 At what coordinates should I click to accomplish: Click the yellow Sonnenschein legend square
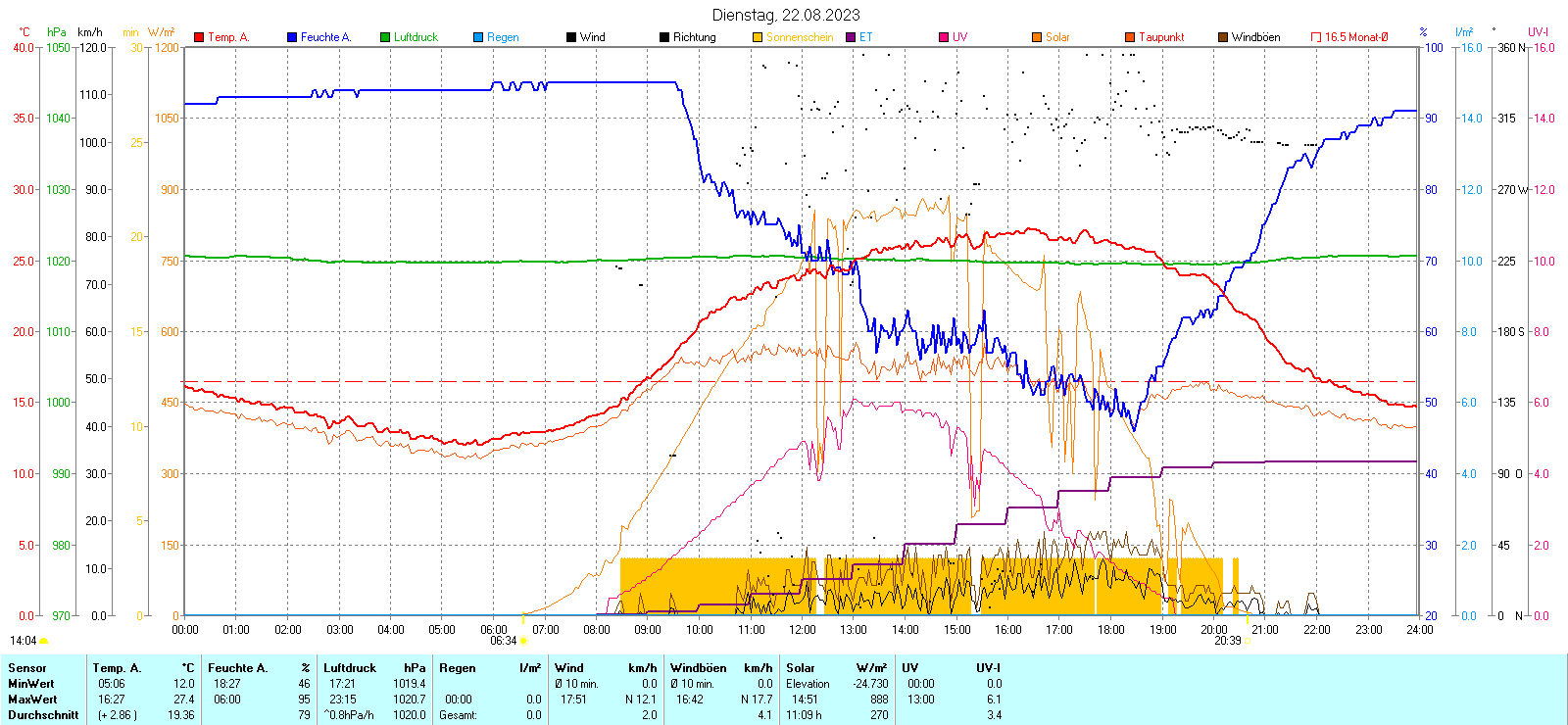click(758, 37)
